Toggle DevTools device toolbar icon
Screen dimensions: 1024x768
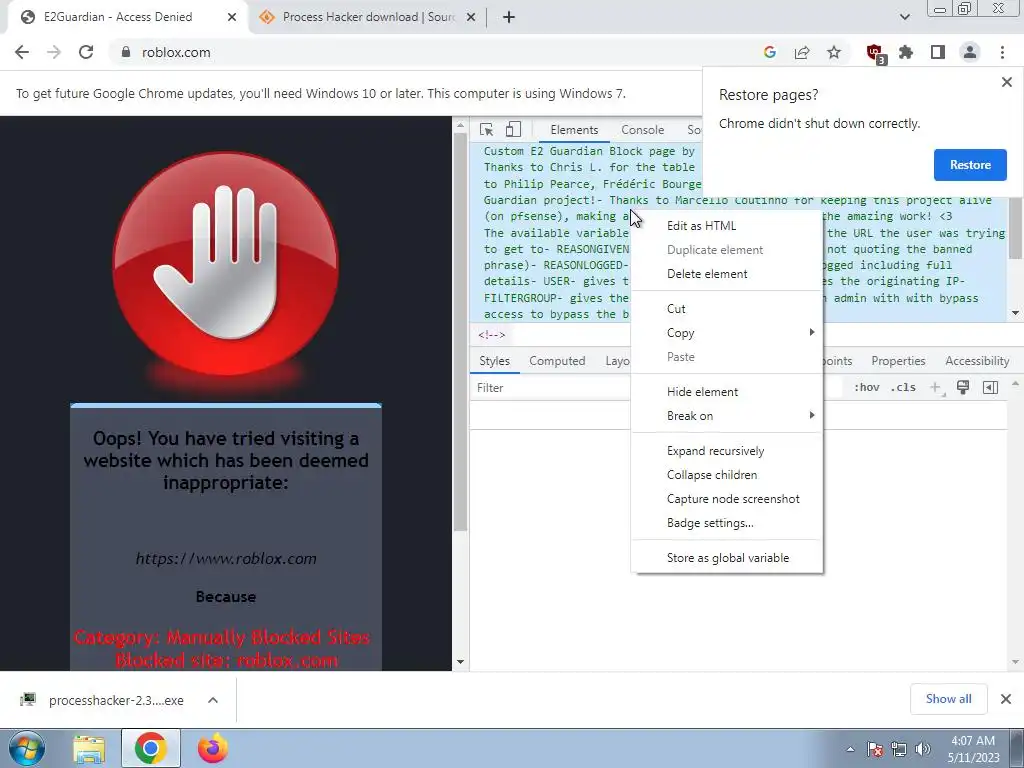[513, 129]
